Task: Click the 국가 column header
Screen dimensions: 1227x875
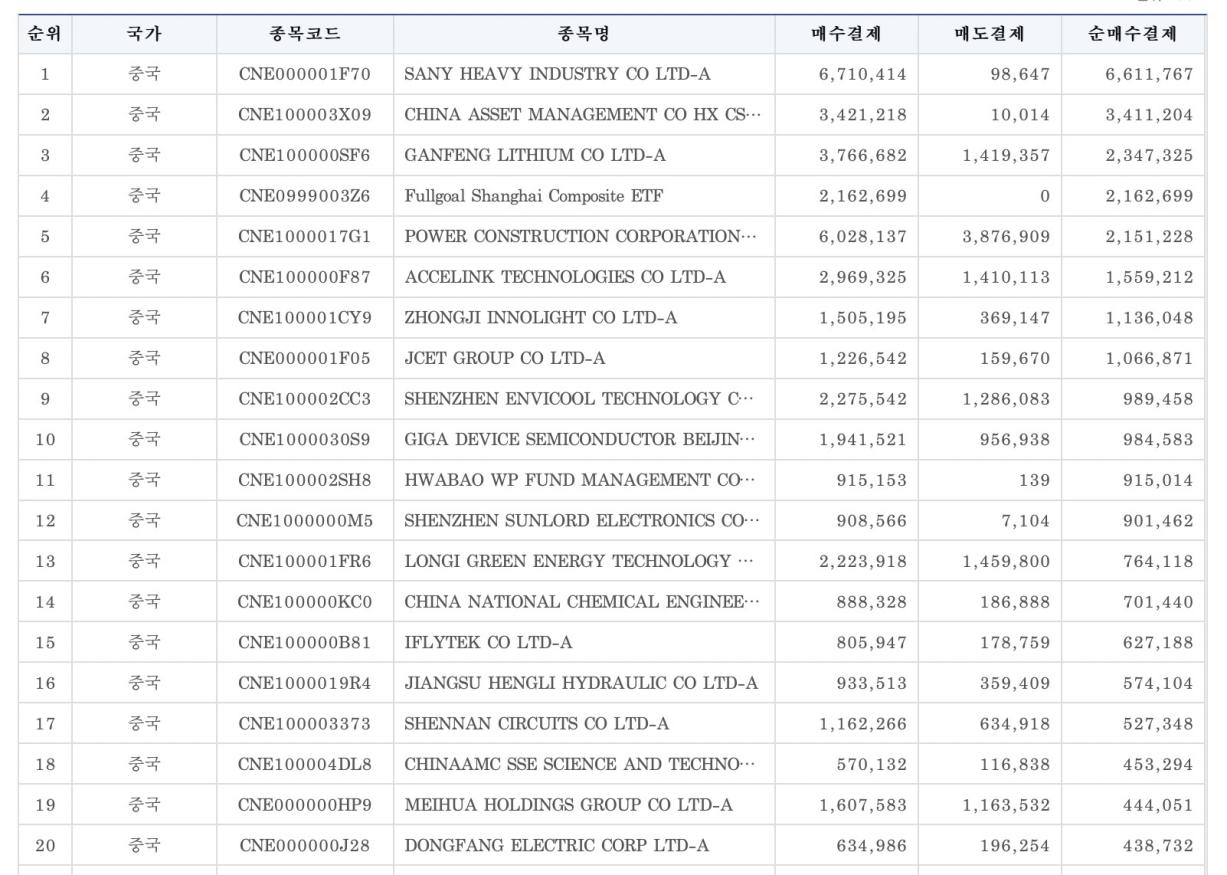Action: point(143,35)
